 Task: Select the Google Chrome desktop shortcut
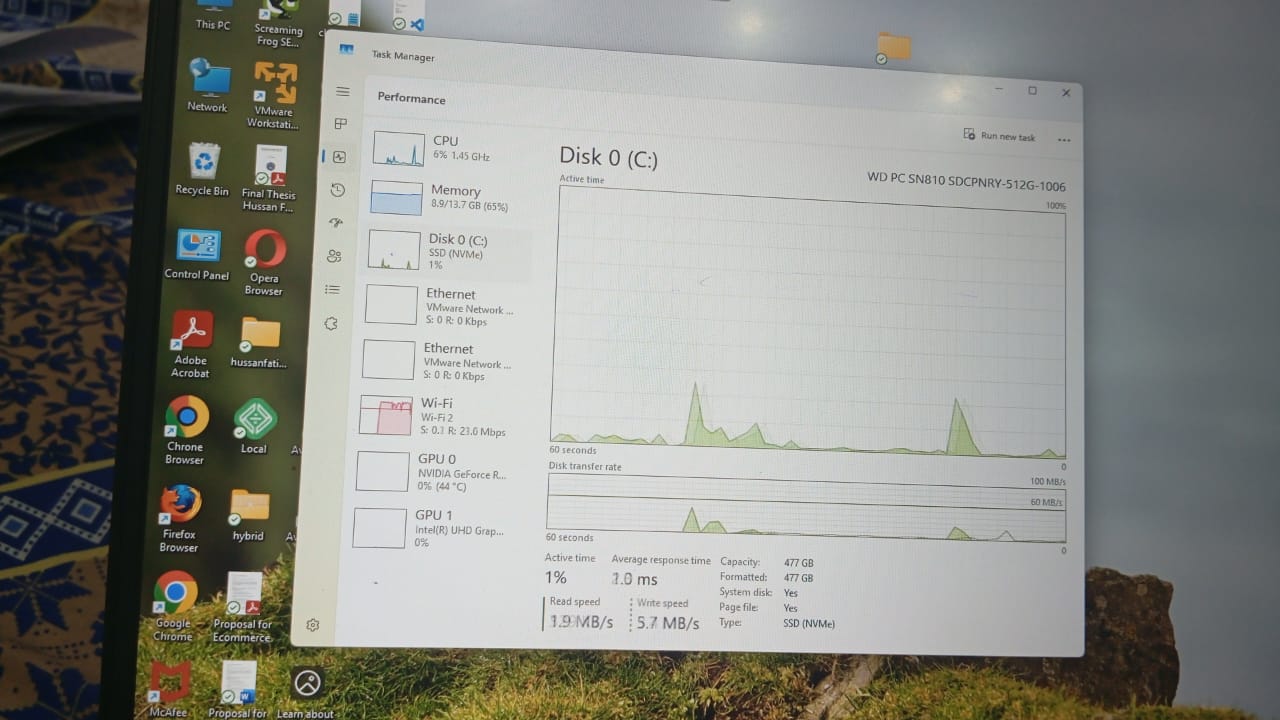coord(174,607)
